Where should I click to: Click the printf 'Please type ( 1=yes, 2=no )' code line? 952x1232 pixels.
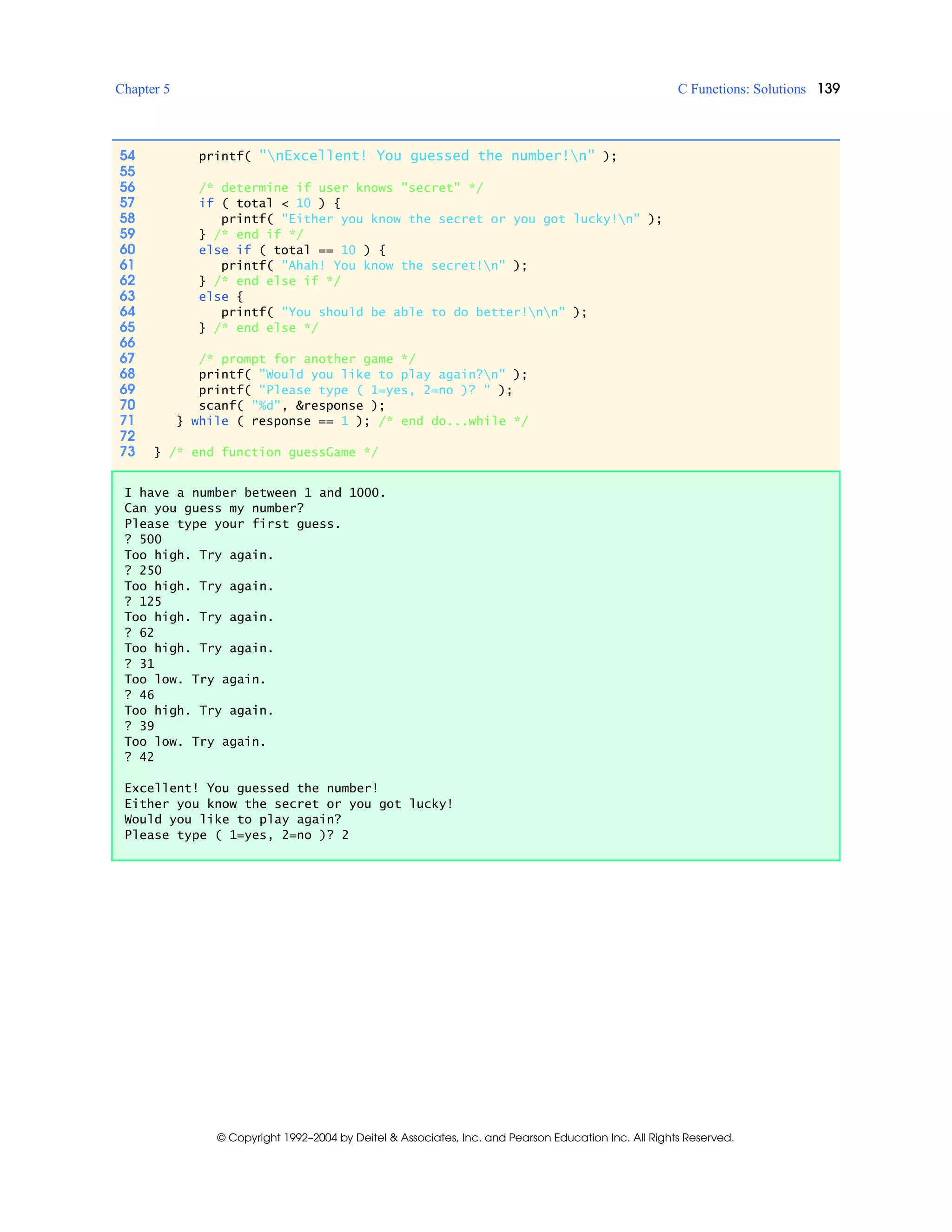coord(355,391)
